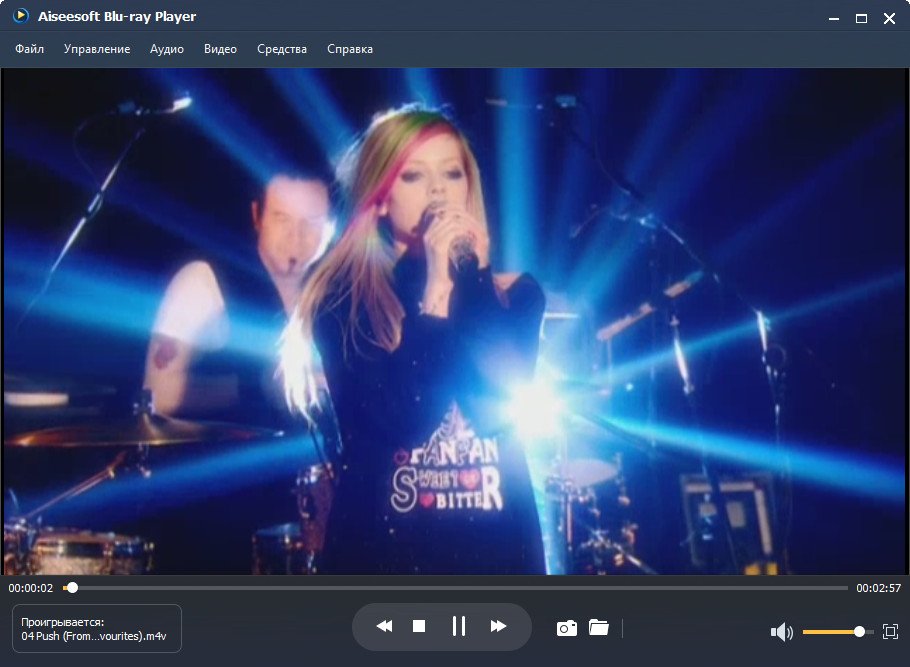Seek to the middle of the progress bar
The width and height of the screenshot is (910, 667).
(455, 588)
